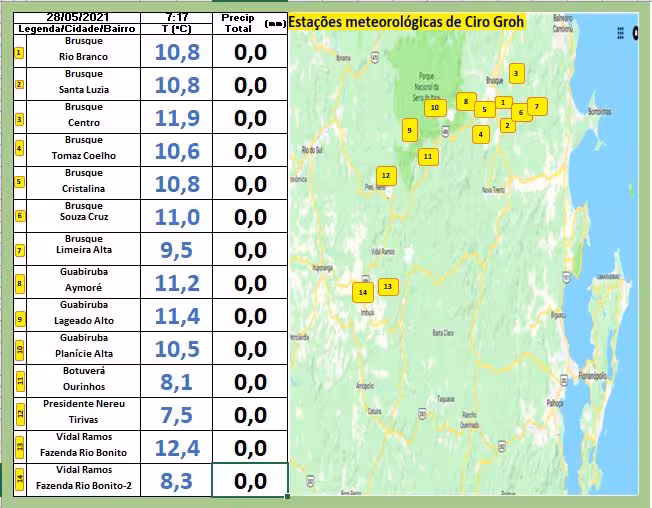Image resolution: width=652 pixels, height=508 pixels.
Task: Click legend icon 7 beside Limeira Alta row
Action: coord(19,249)
